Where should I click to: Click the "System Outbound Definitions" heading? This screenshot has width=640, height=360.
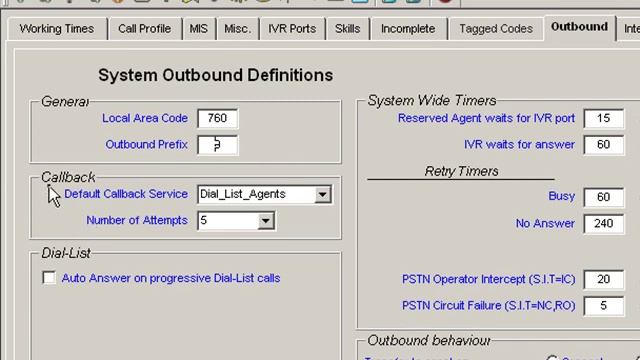(x=216, y=76)
